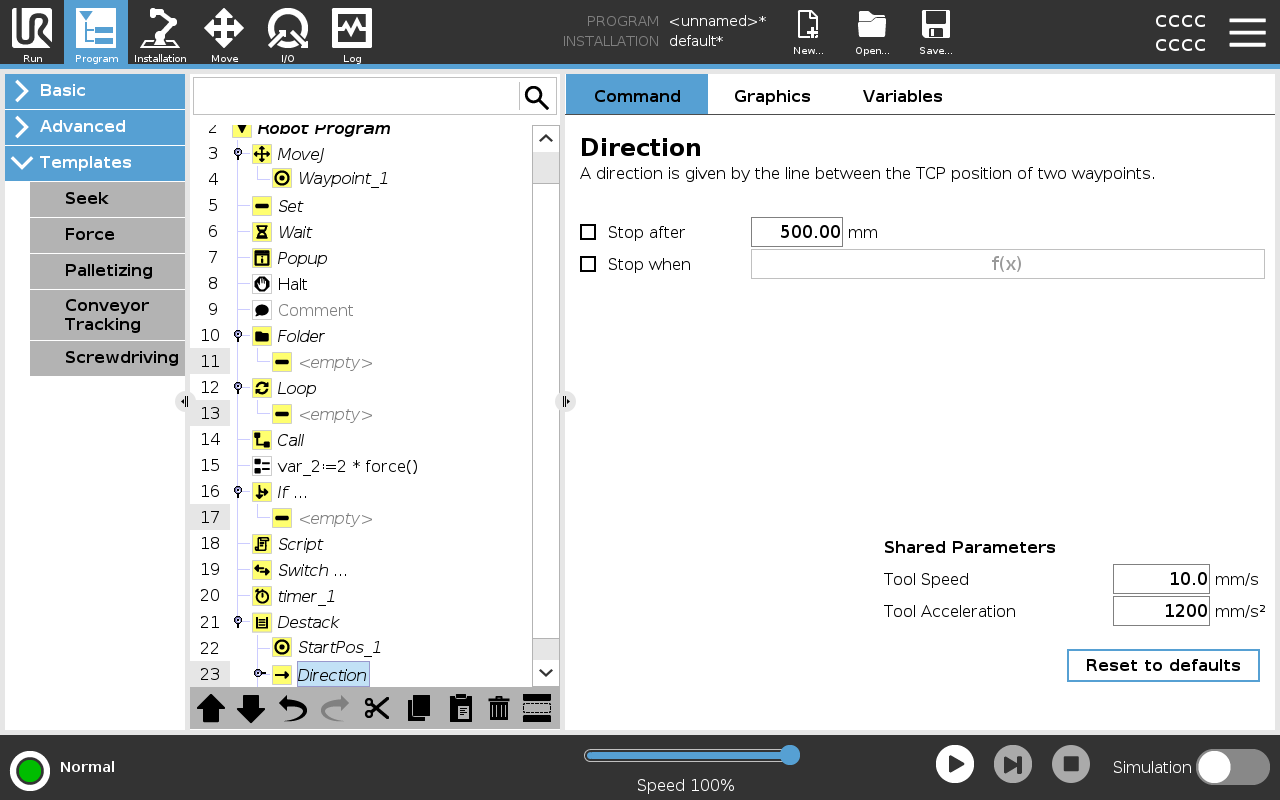The width and height of the screenshot is (1280, 800).
Task: Expand the Advanced commands section
Action: (x=95, y=127)
